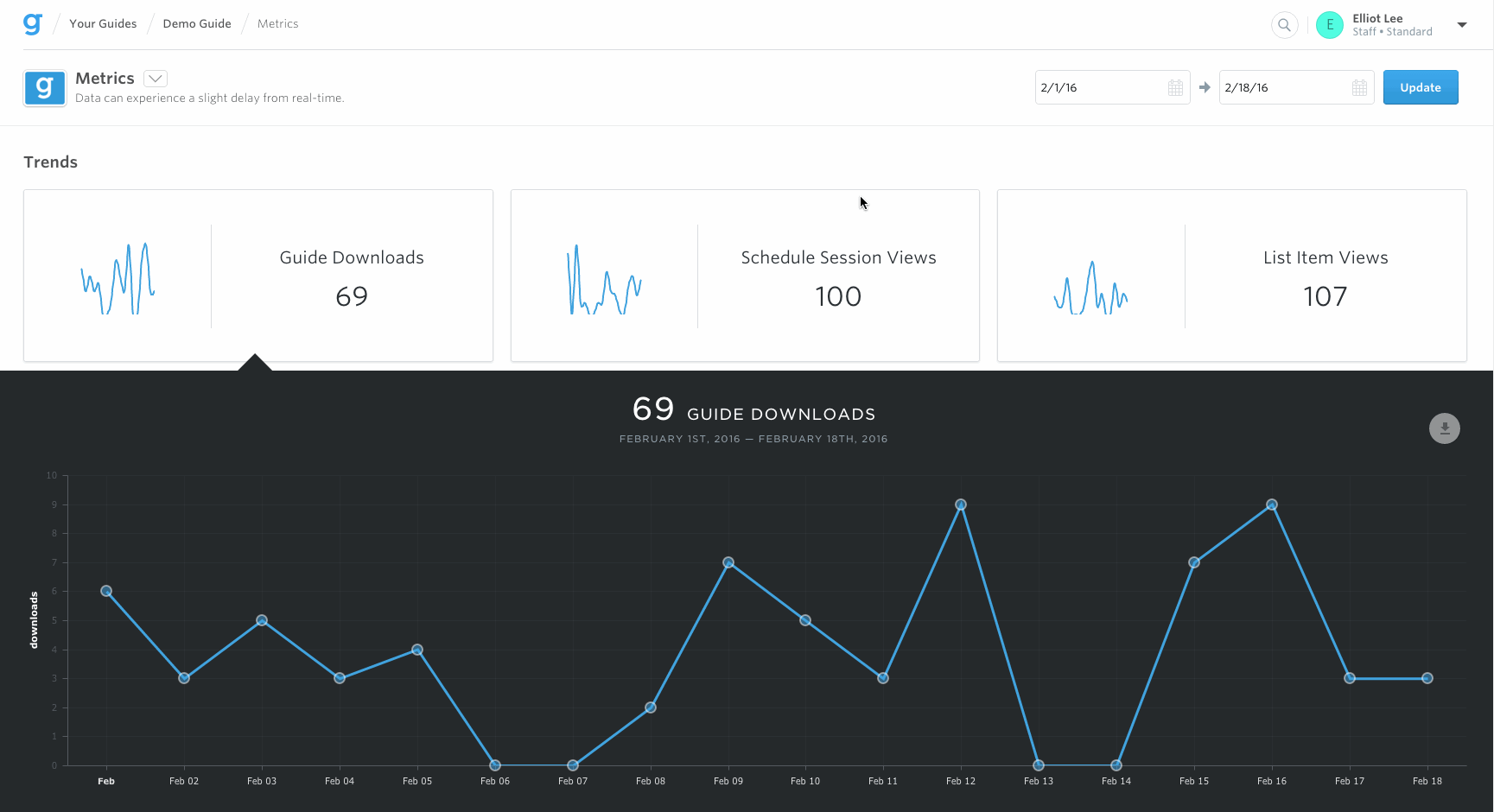Click the Metrics breadcrumb
Image resolution: width=1494 pixels, height=812 pixels.
[277, 24]
